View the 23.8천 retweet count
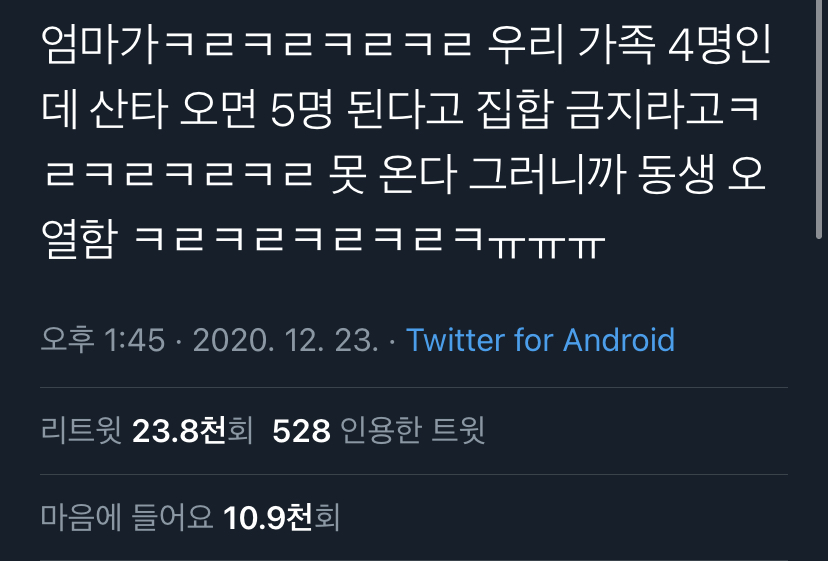Viewport: 828px width, 561px height. pos(179,431)
